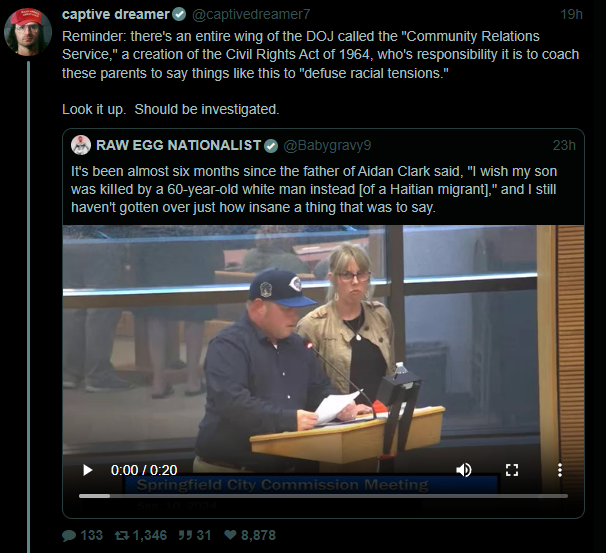Click the quote icon showing 31
The image size is (606, 553).
(185, 535)
